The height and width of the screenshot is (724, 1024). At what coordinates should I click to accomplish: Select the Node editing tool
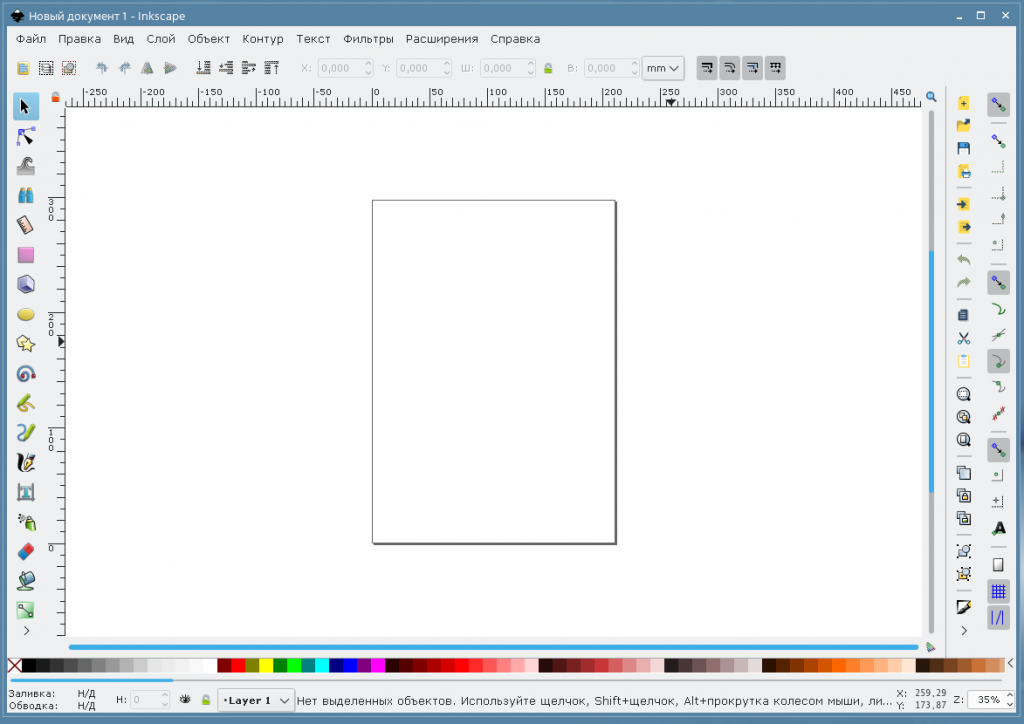[x=25, y=136]
